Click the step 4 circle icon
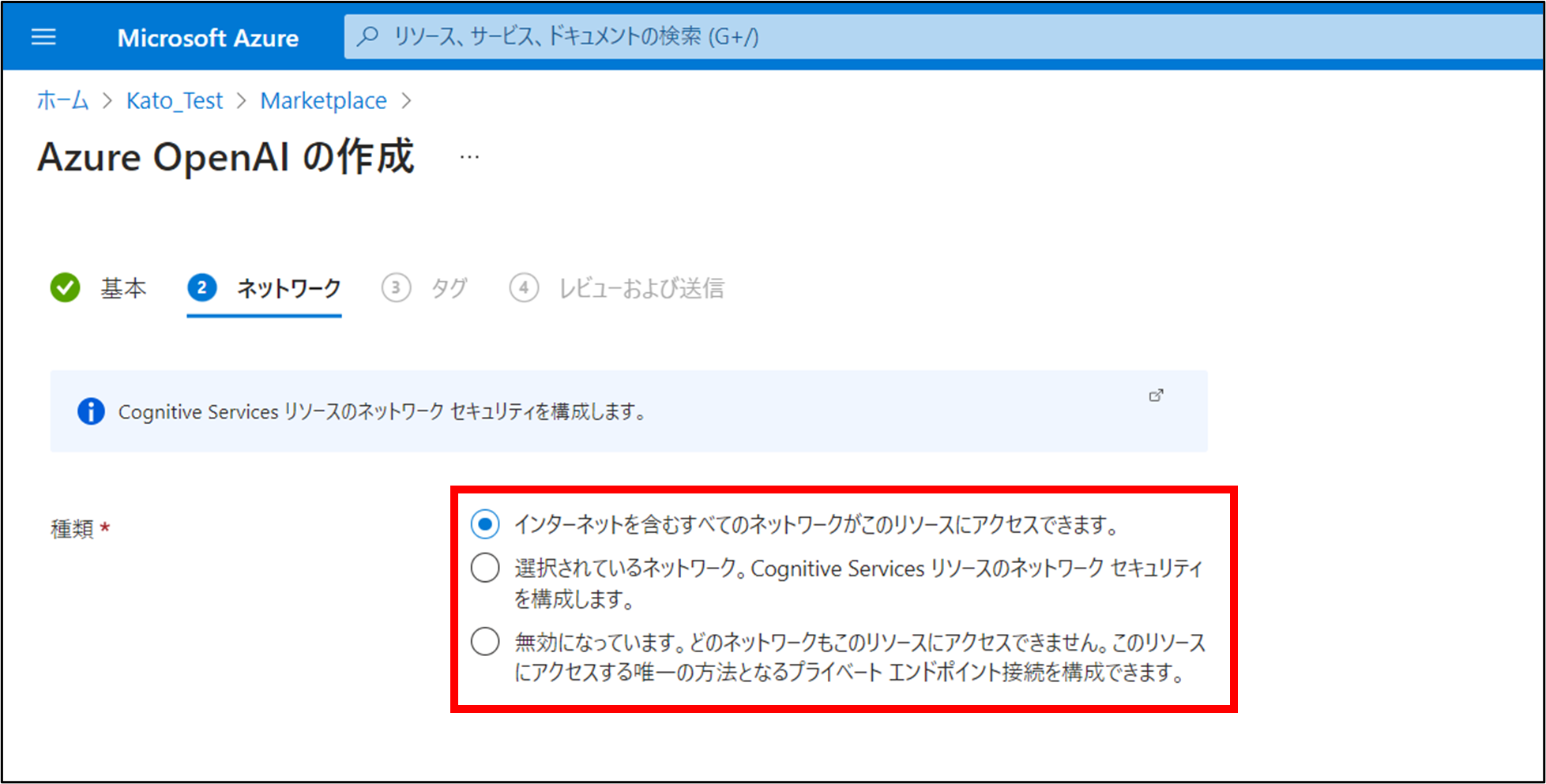This screenshot has height=784, width=1546. 524,288
